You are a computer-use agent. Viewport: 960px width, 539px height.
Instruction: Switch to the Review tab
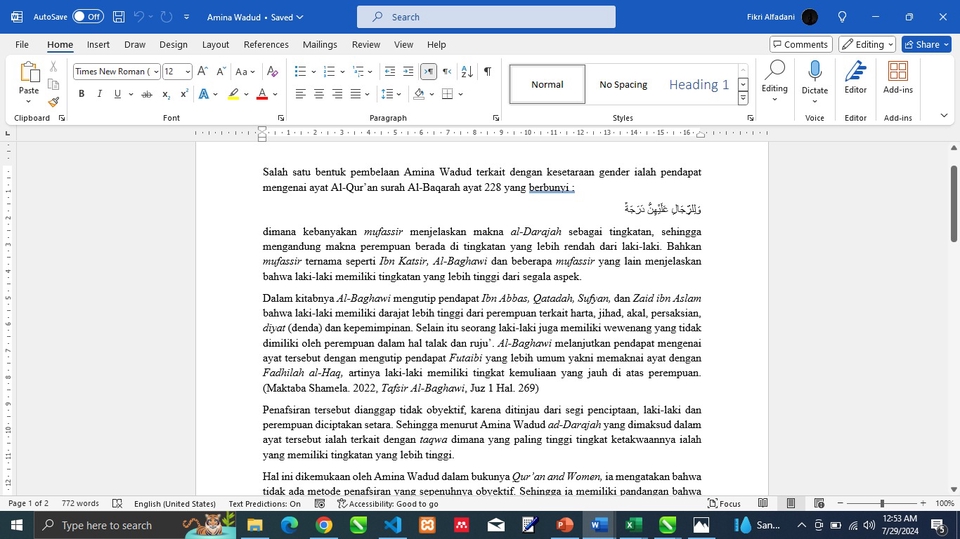point(366,45)
